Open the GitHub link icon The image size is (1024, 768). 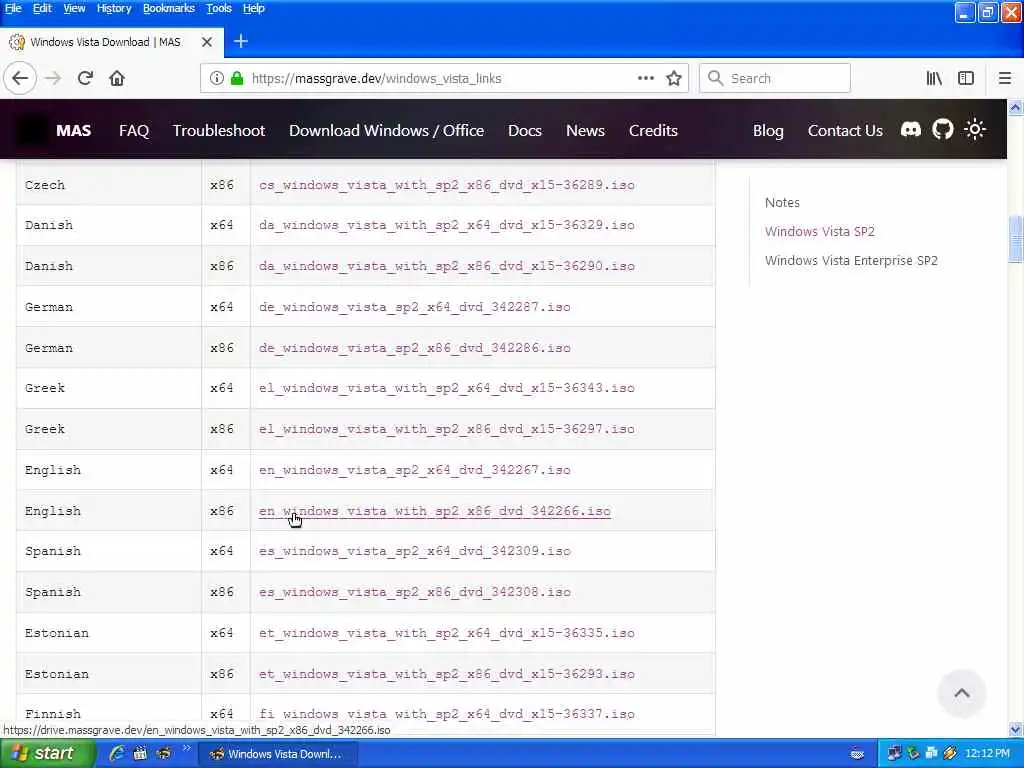coord(942,129)
